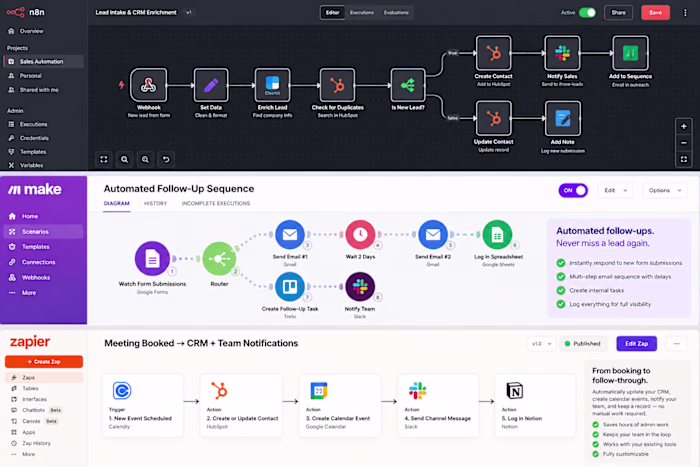Select the Send Channel Message Slack step

[x=438, y=405]
